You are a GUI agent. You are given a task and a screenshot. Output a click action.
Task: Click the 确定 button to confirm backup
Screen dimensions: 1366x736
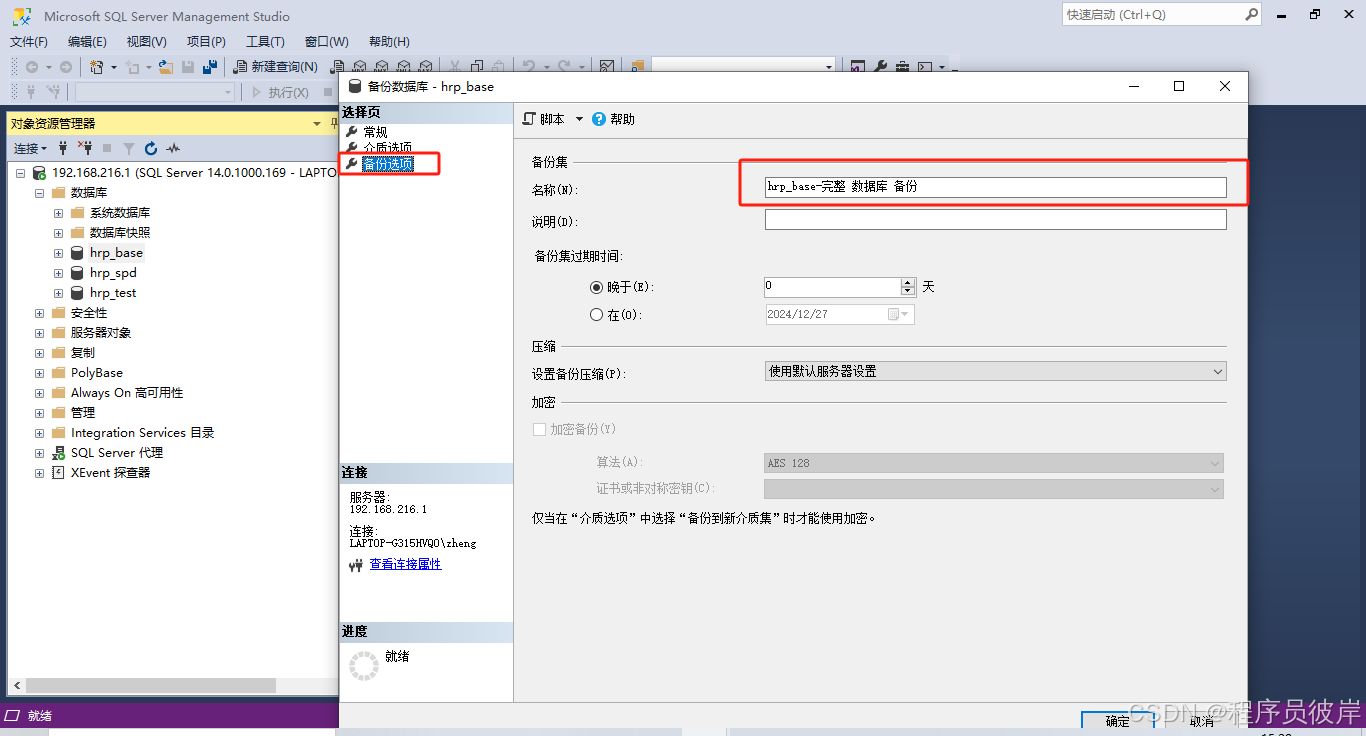[x=1117, y=720]
